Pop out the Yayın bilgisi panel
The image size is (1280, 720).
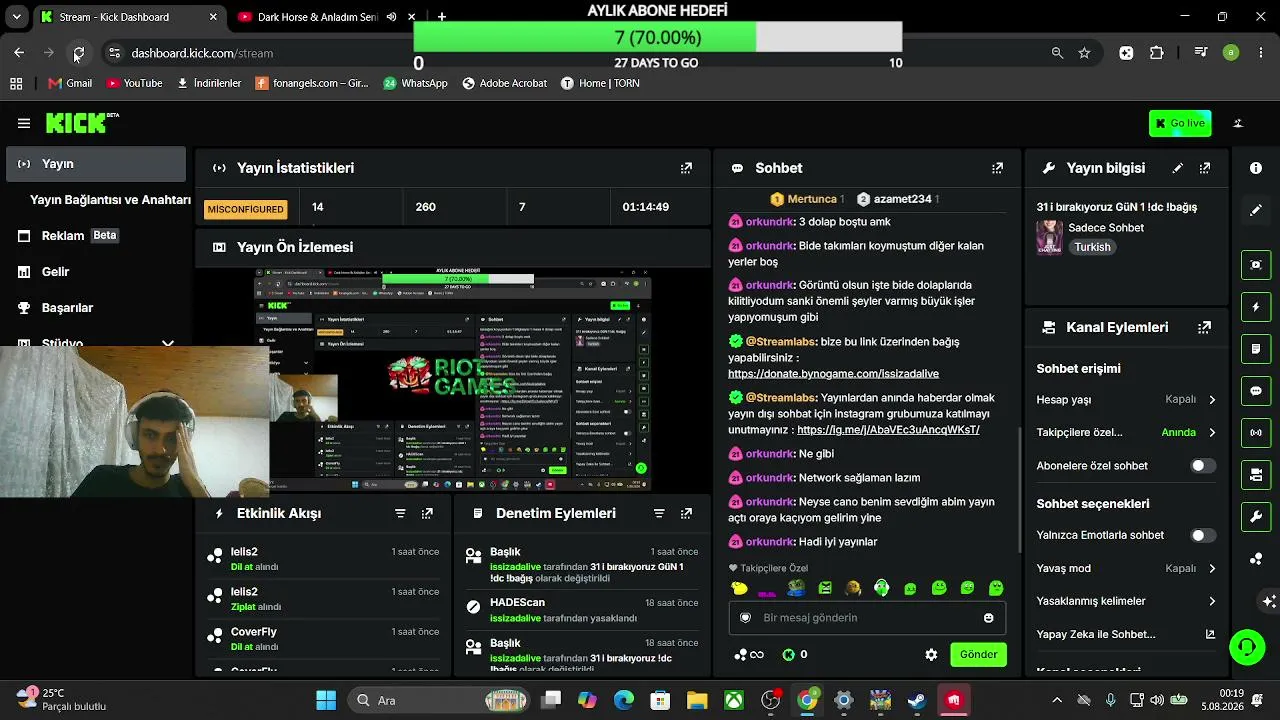pyautogui.click(x=1205, y=168)
